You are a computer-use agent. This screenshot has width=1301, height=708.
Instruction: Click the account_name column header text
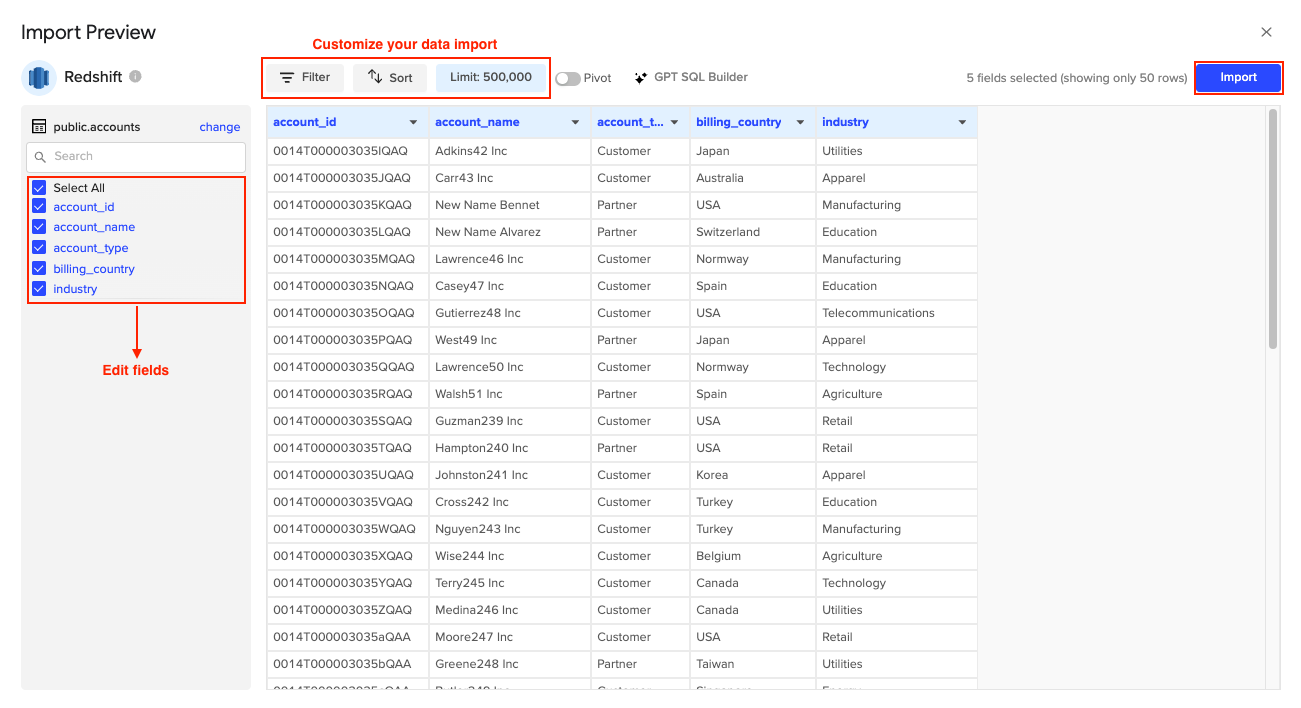pyautogui.click(x=477, y=122)
